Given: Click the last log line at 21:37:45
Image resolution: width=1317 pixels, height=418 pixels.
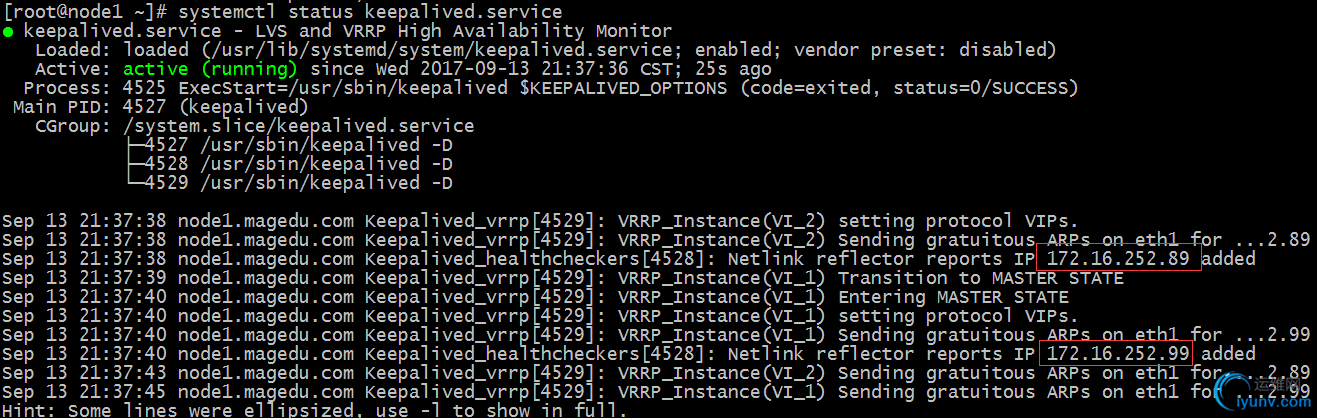Looking at the screenshot, I should [656, 392].
